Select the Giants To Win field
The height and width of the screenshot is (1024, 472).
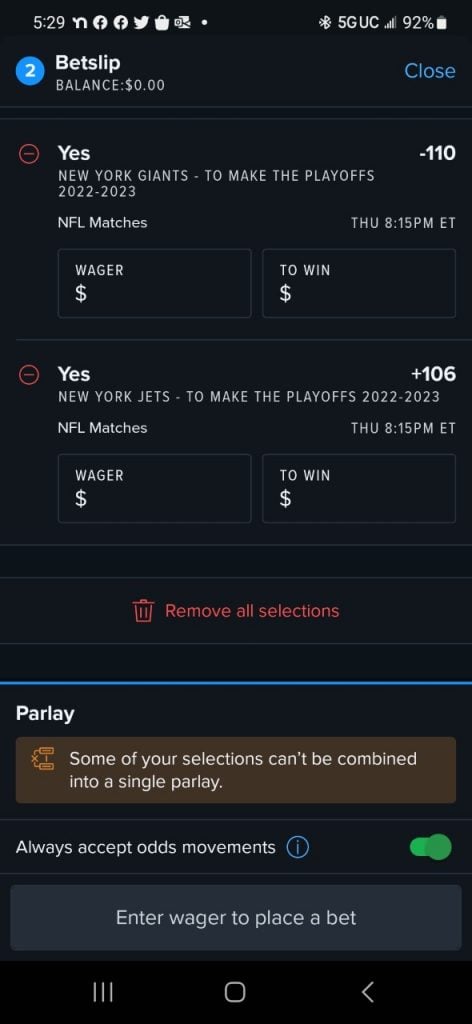click(x=359, y=283)
